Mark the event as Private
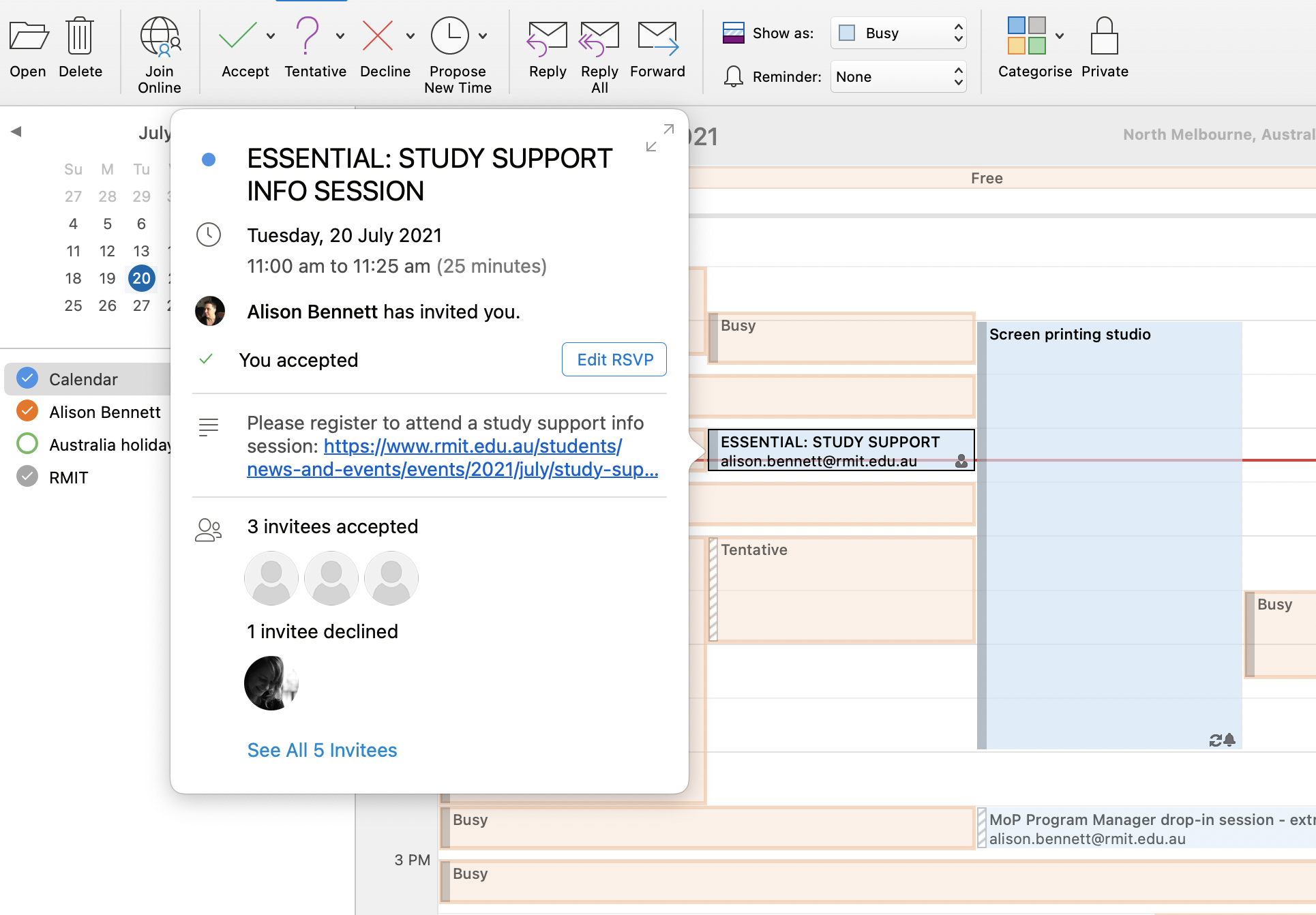 point(1105,48)
